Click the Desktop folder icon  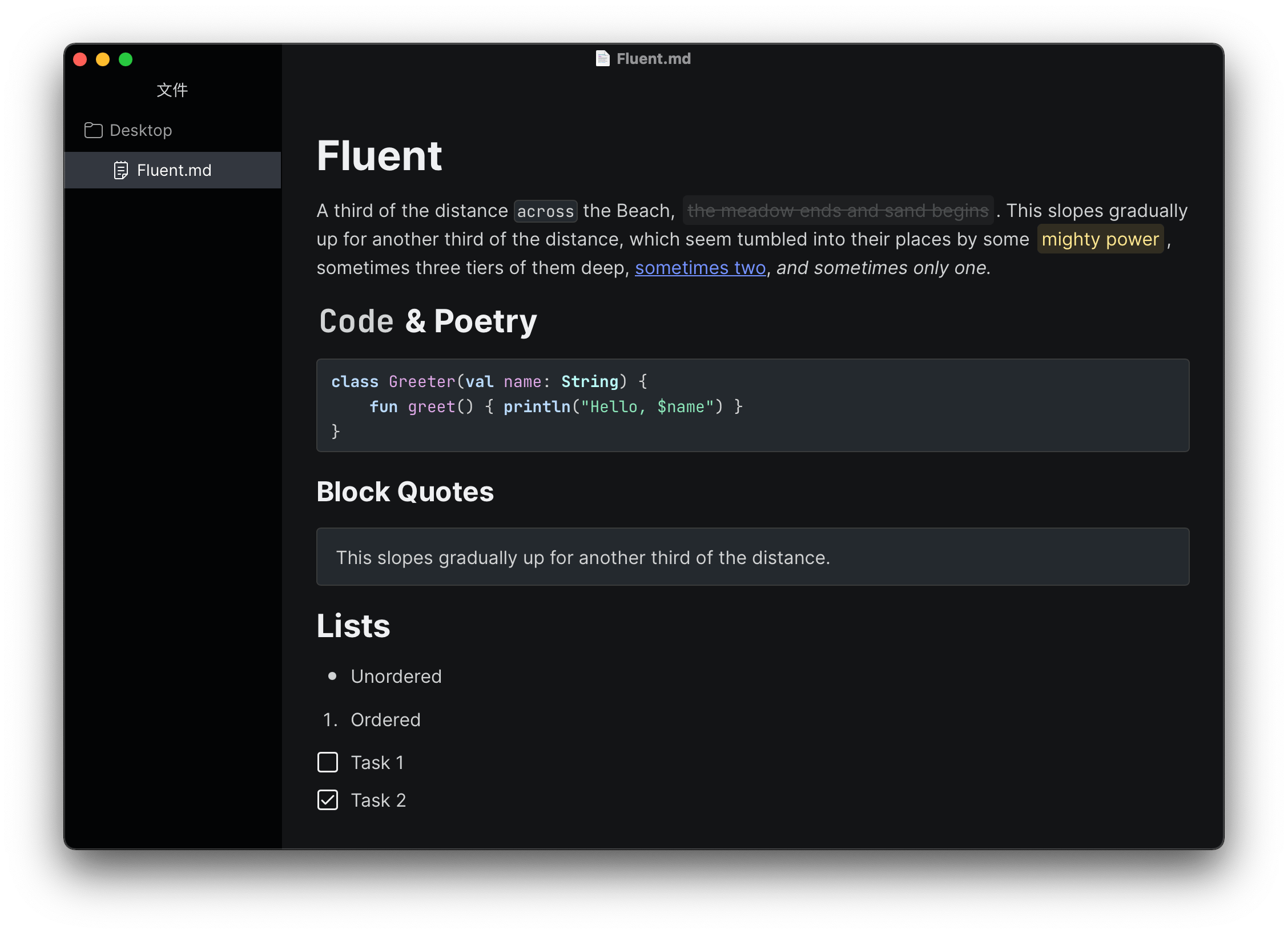(93, 131)
